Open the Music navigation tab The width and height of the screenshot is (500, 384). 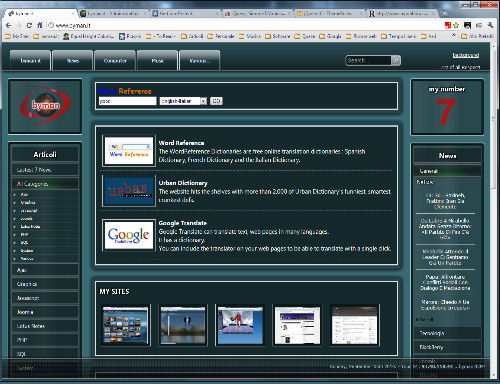click(157, 61)
